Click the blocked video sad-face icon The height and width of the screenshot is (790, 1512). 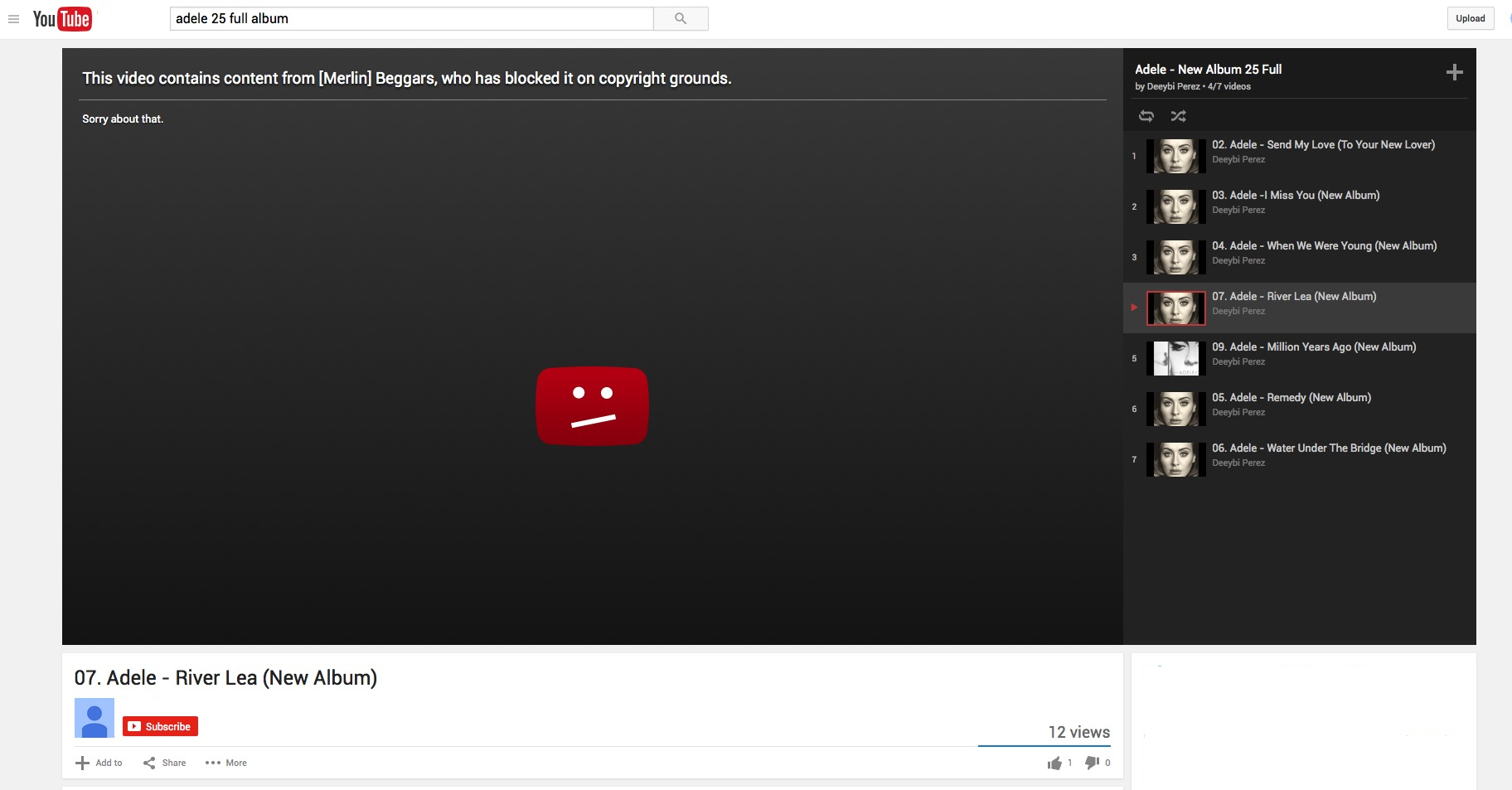click(x=592, y=406)
